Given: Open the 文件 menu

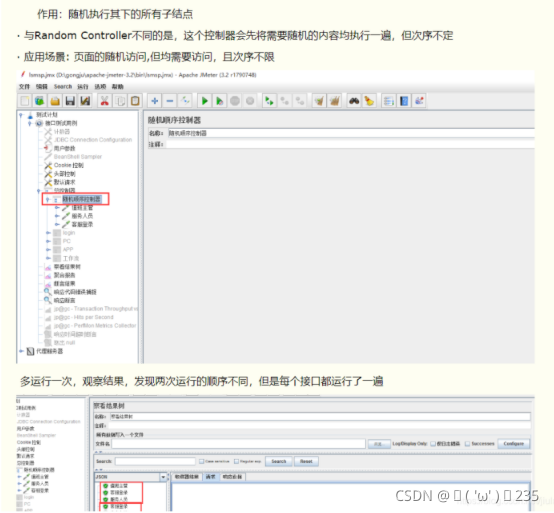Looking at the screenshot, I should (24, 87).
